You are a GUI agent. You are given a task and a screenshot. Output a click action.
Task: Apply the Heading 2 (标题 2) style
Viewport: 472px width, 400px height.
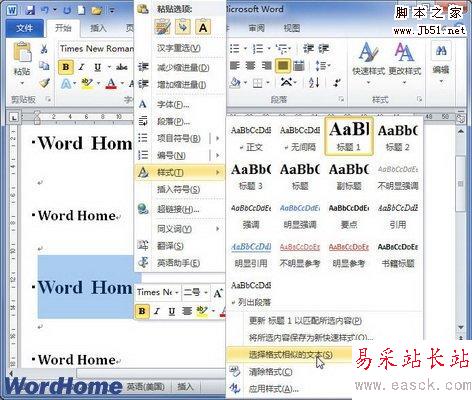(x=398, y=137)
